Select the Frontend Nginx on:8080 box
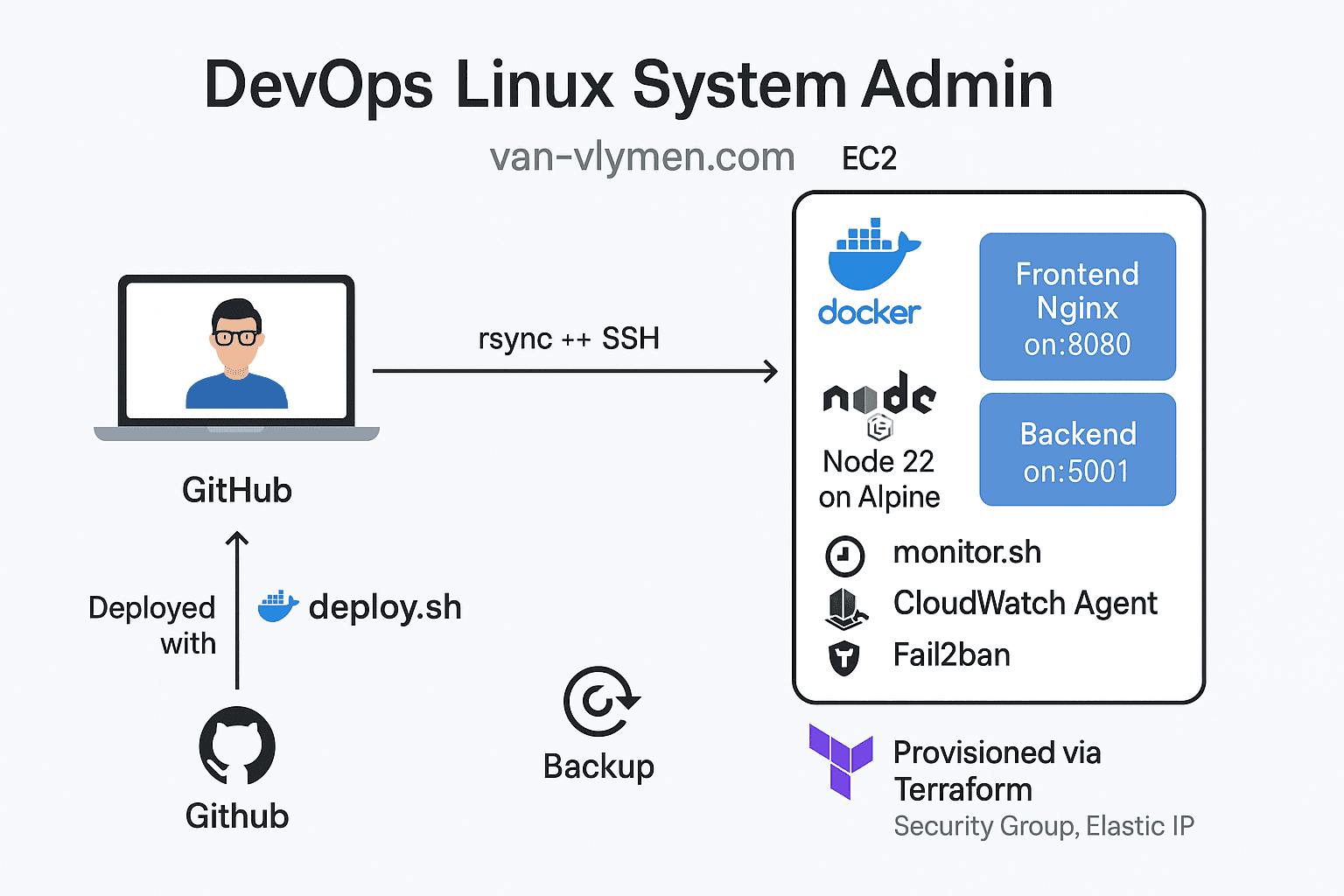 point(1077,307)
